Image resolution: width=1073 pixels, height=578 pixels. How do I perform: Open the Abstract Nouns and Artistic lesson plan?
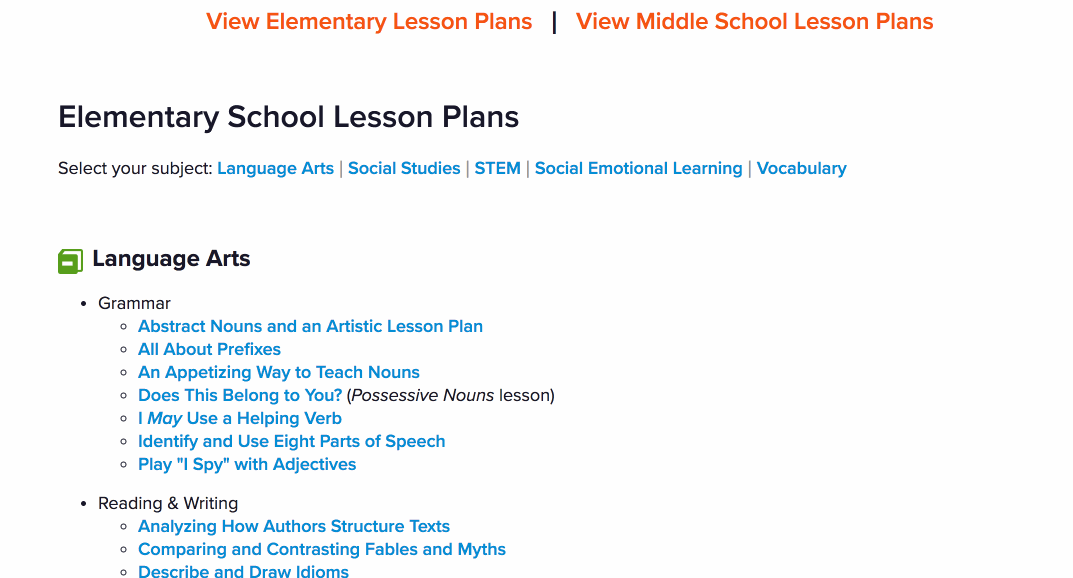point(310,326)
